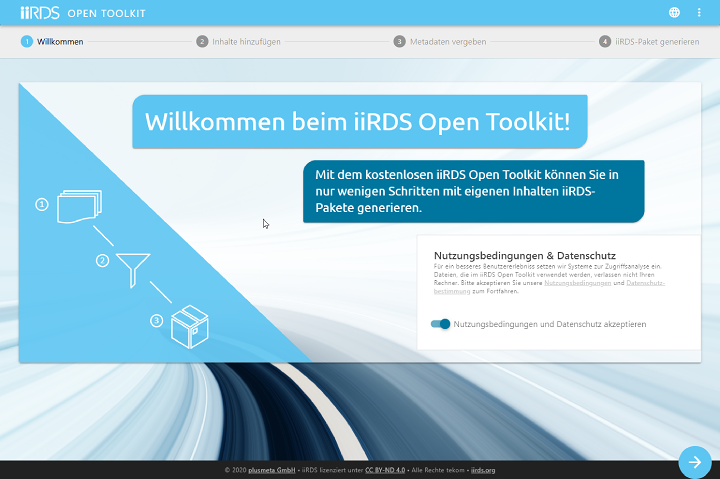This screenshot has width=720, height=479.
Task: Open the iirds.org footer link
Action: [483, 470]
